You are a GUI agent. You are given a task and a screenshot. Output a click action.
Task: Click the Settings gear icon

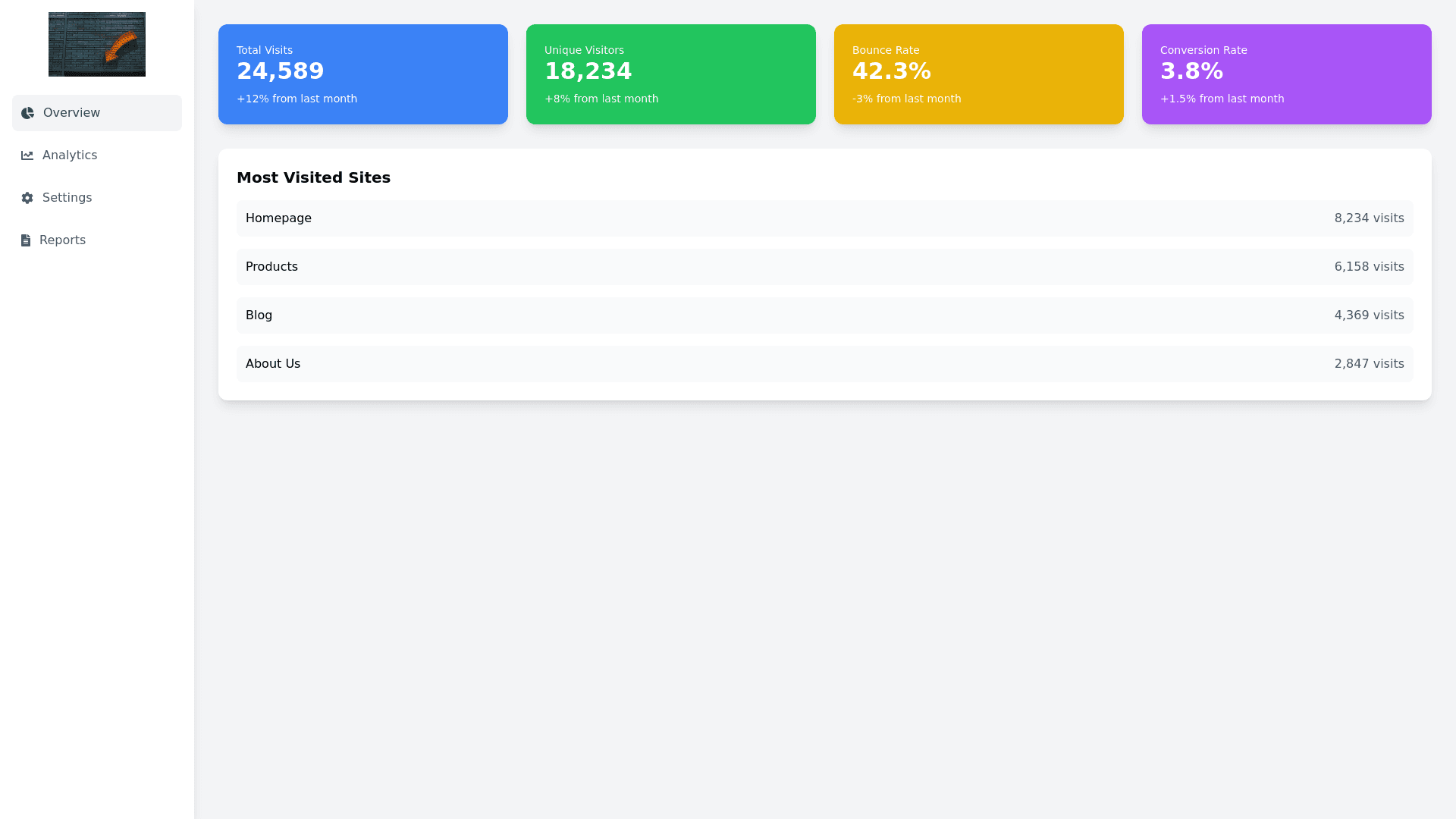(27, 198)
